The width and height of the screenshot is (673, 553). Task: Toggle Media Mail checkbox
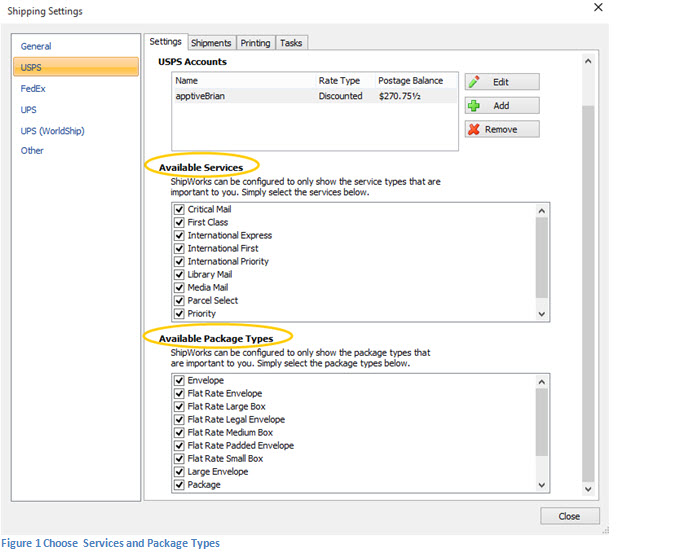[179, 288]
